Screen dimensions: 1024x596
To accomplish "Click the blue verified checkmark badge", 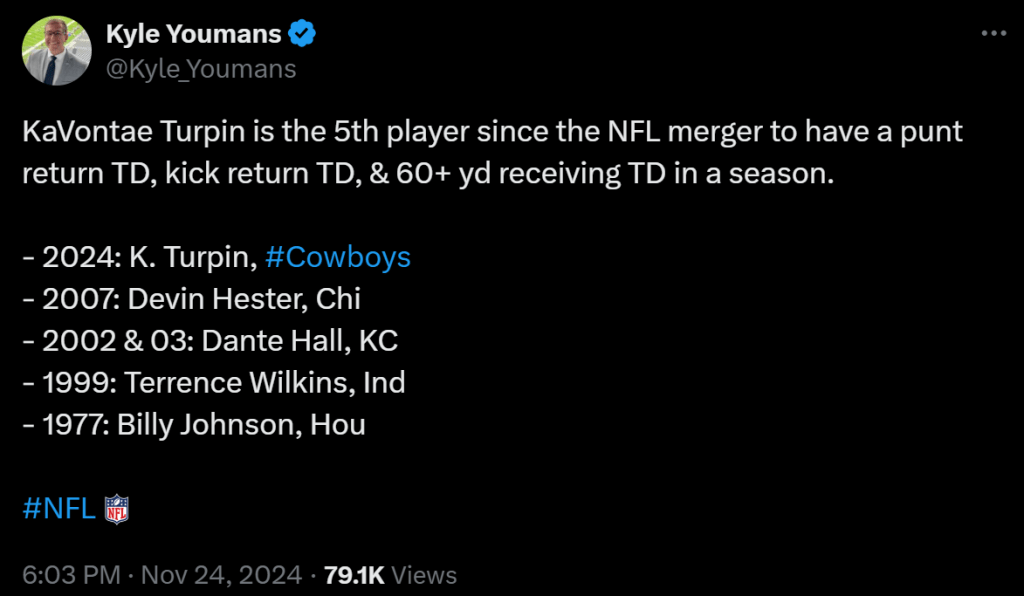I will click(302, 35).
